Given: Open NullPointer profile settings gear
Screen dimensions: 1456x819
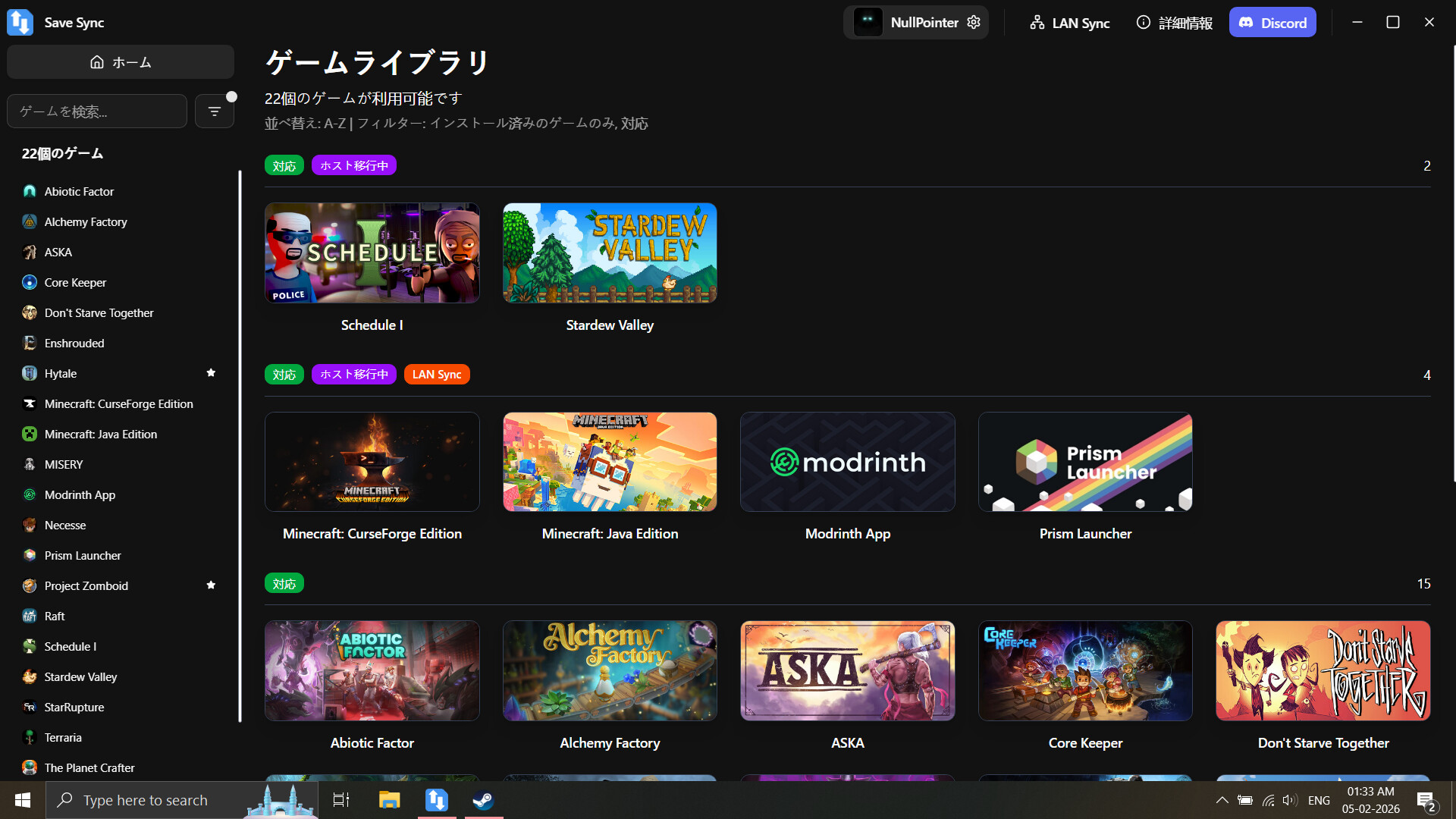Looking at the screenshot, I should 974,23.
